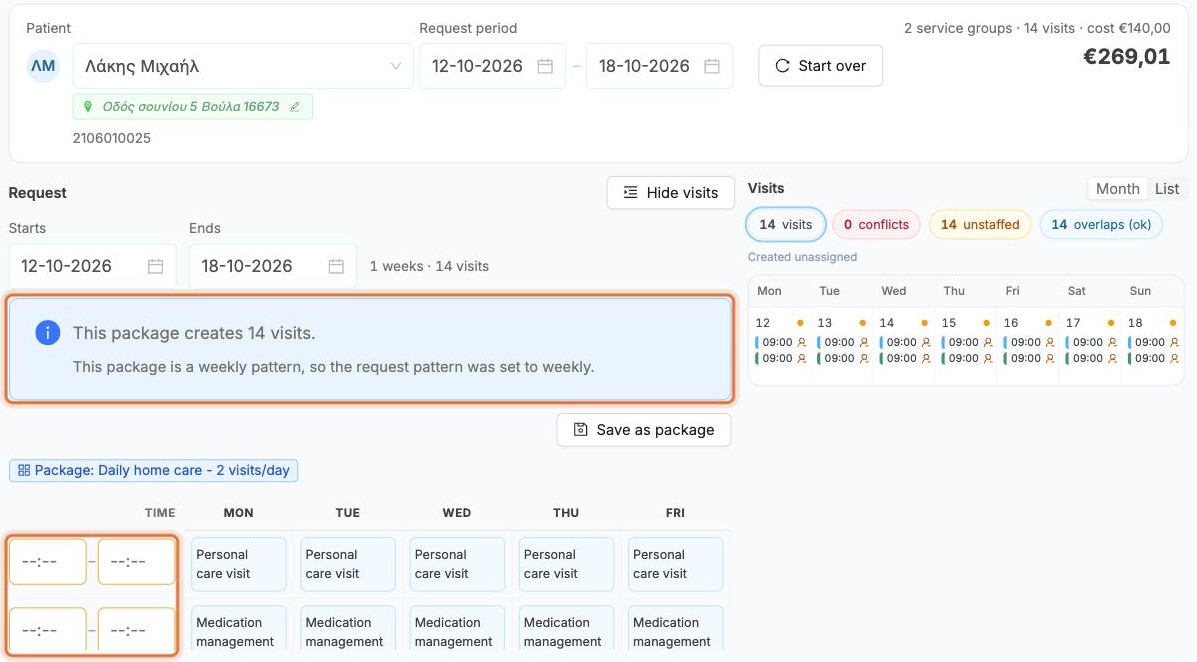Click request period end 18-10-2026 field

(659, 66)
